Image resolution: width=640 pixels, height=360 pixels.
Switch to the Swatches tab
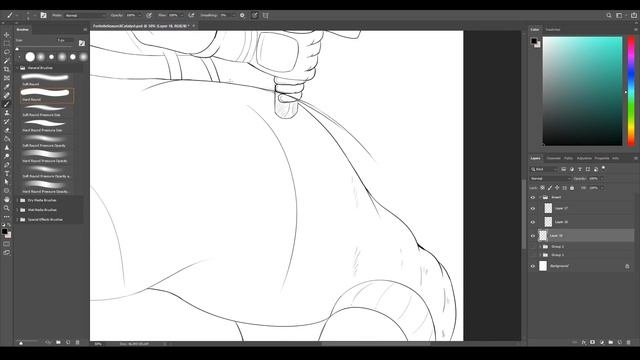pos(553,30)
